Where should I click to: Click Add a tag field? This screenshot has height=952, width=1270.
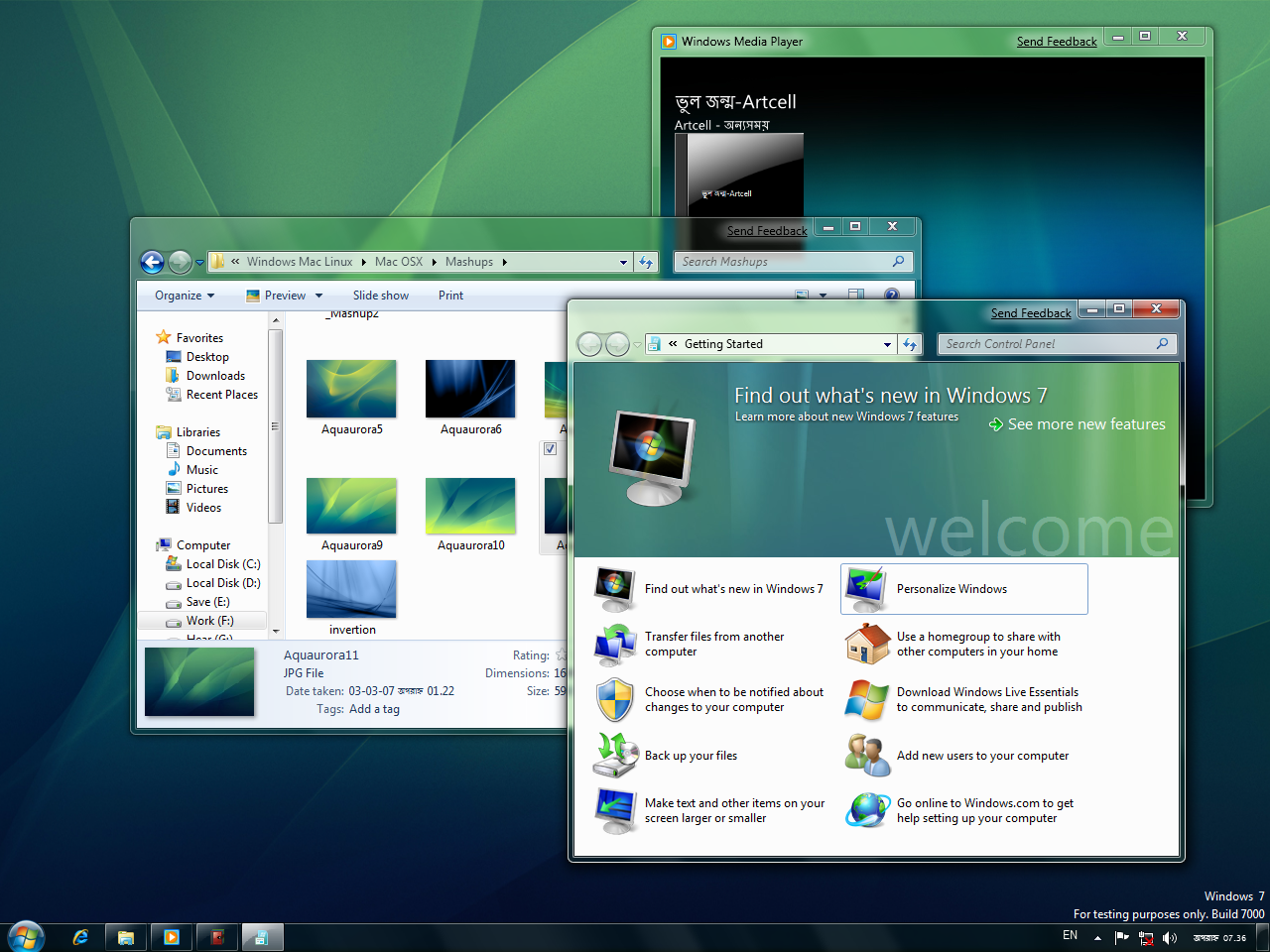[x=374, y=709]
